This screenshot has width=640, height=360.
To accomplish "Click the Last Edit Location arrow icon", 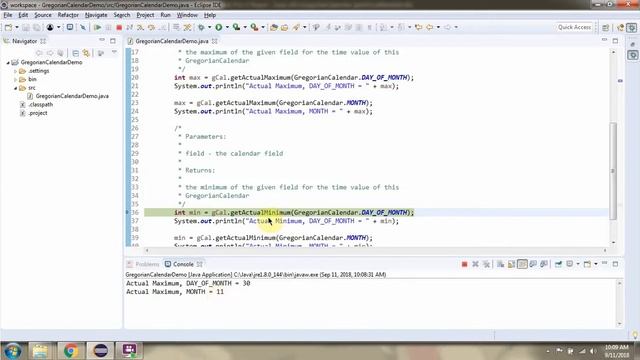I will 418,27.
